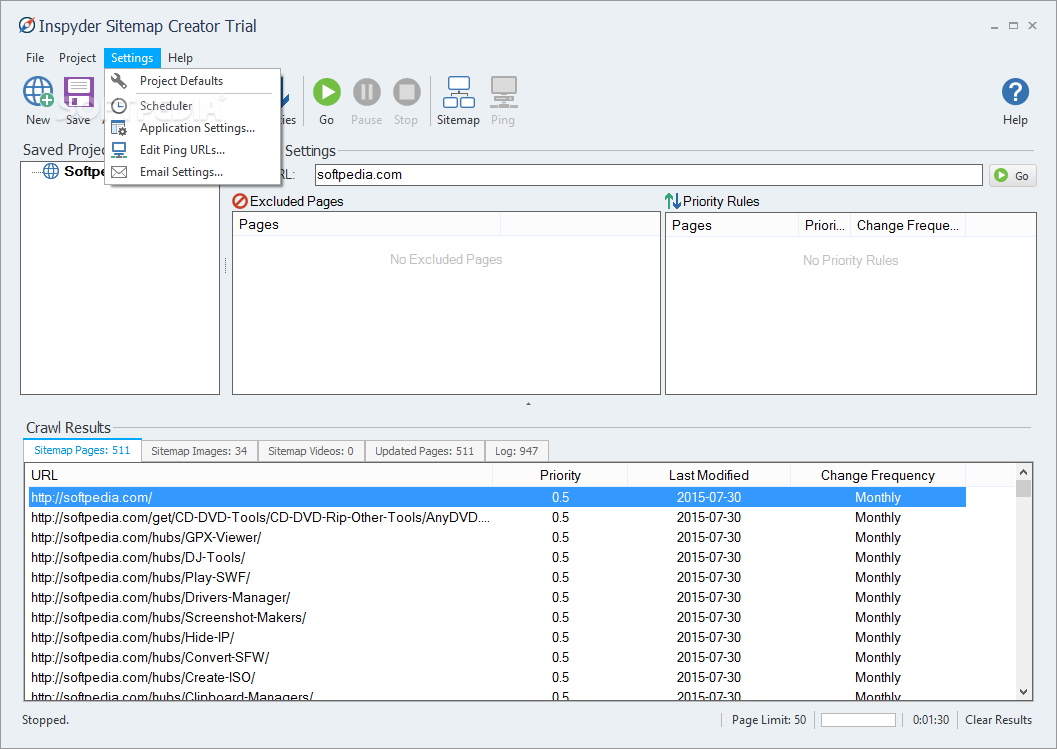The height and width of the screenshot is (749, 1057).
Task: Click the results scrollbar up arrow
Action: tap(1023, 472)
